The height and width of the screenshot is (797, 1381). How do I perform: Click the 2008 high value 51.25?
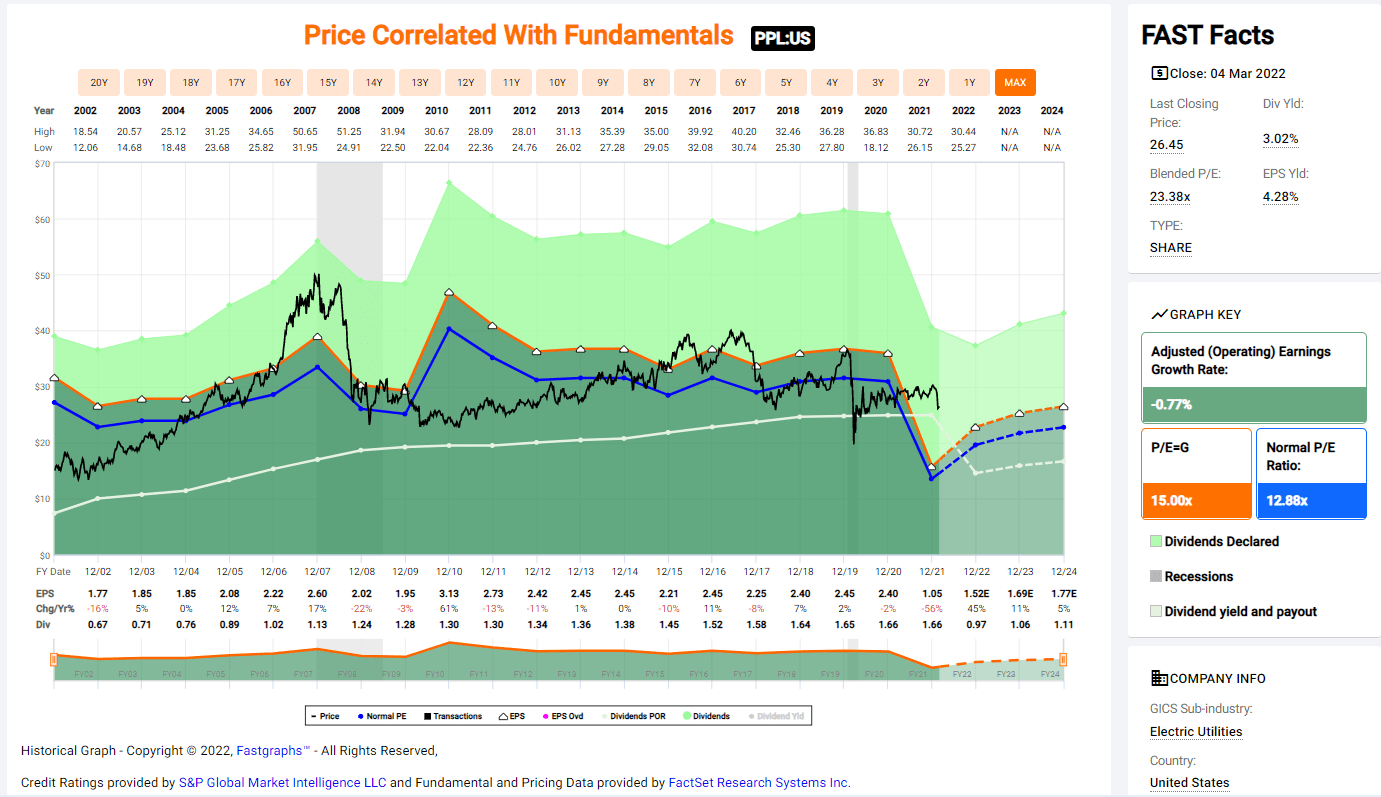tap(348, 132)
